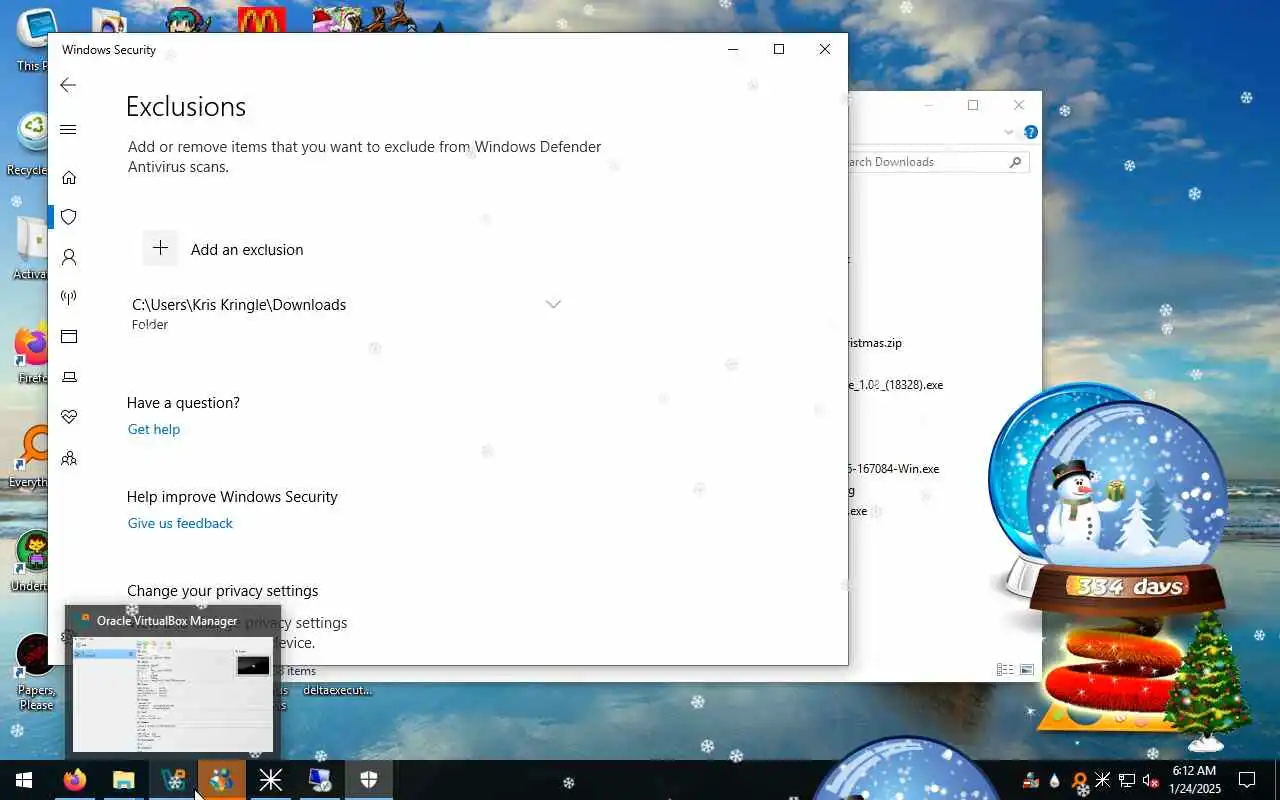Open Device security laptop icon in sidebar

[x=68, y=377]
